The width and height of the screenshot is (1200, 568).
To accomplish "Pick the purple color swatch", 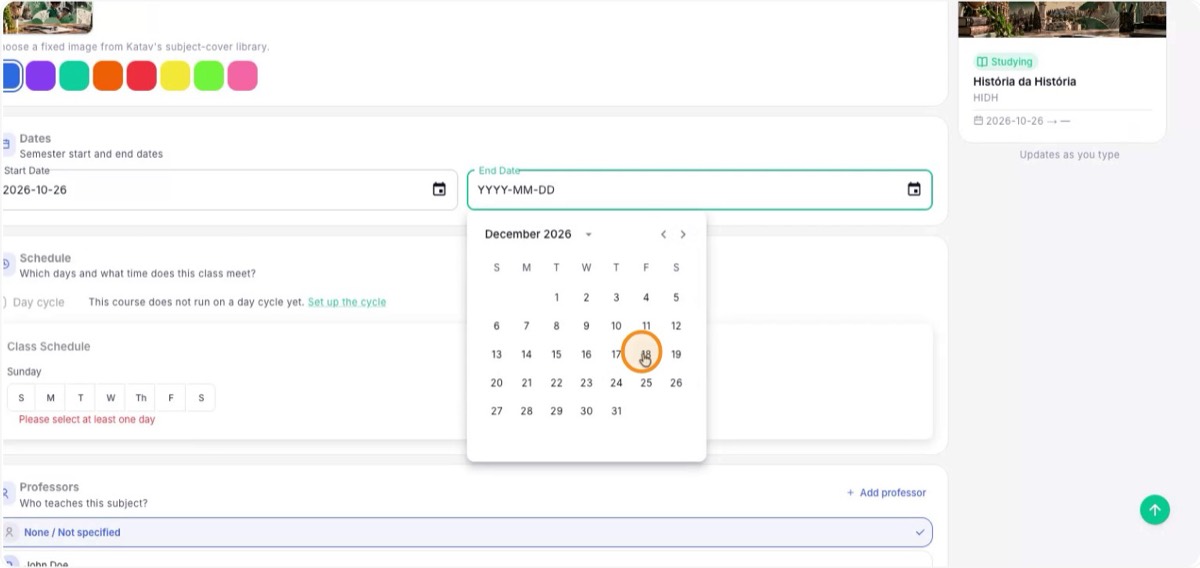I will coord(41,76).
